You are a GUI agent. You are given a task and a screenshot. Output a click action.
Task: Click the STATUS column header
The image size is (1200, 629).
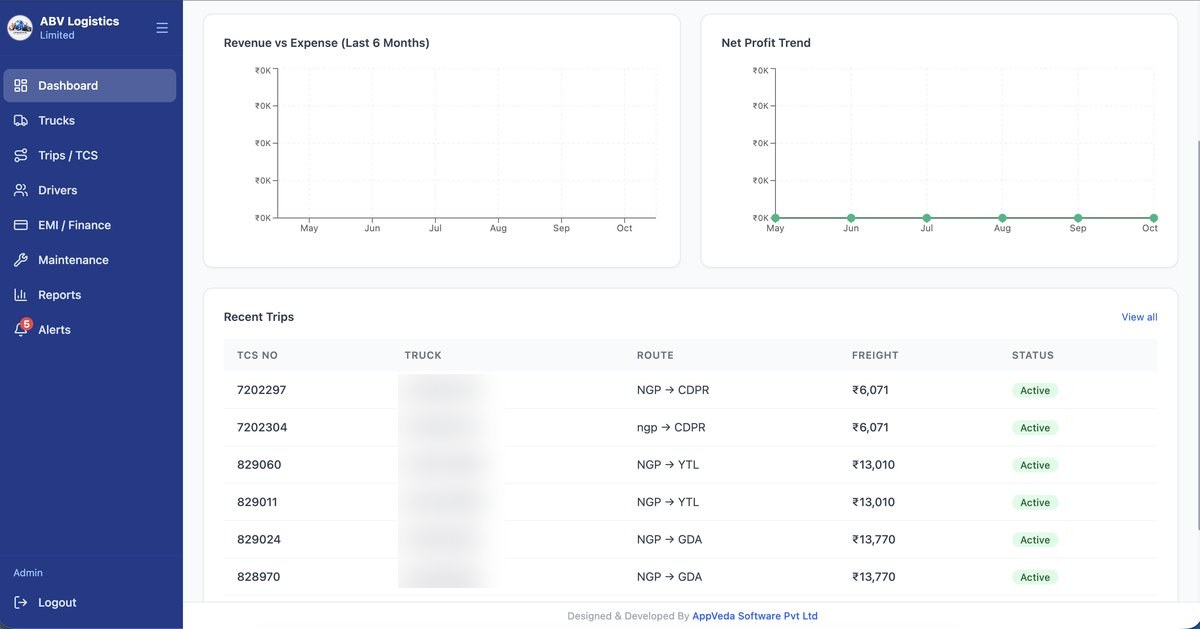coord(1033,355)
